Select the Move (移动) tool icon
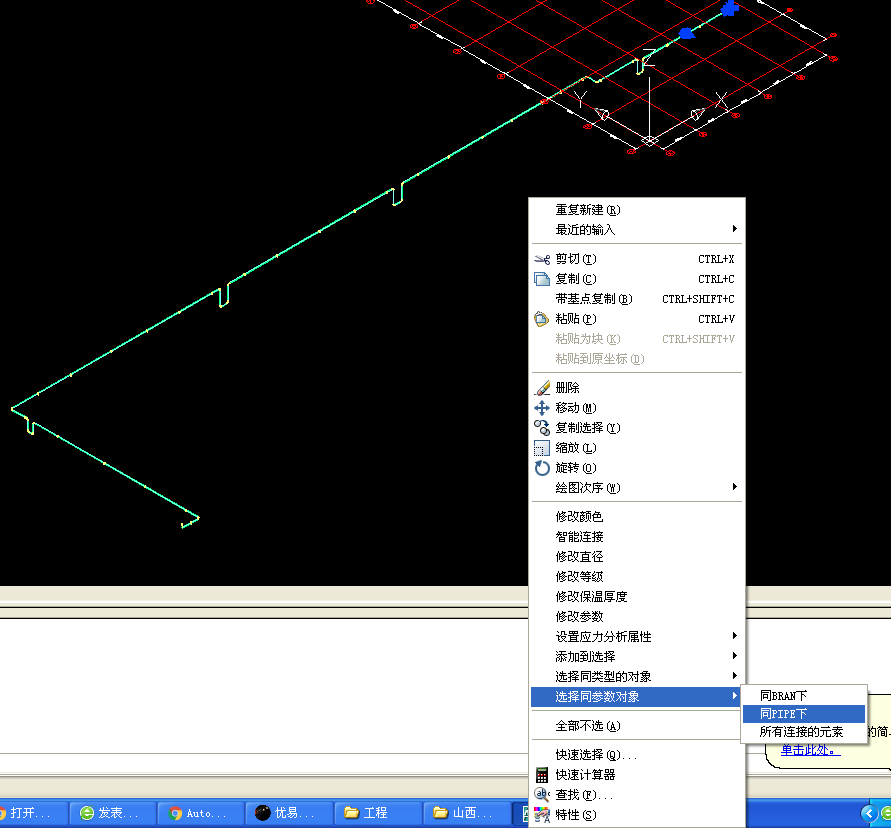The image size is (891, 828). (542, 408)
